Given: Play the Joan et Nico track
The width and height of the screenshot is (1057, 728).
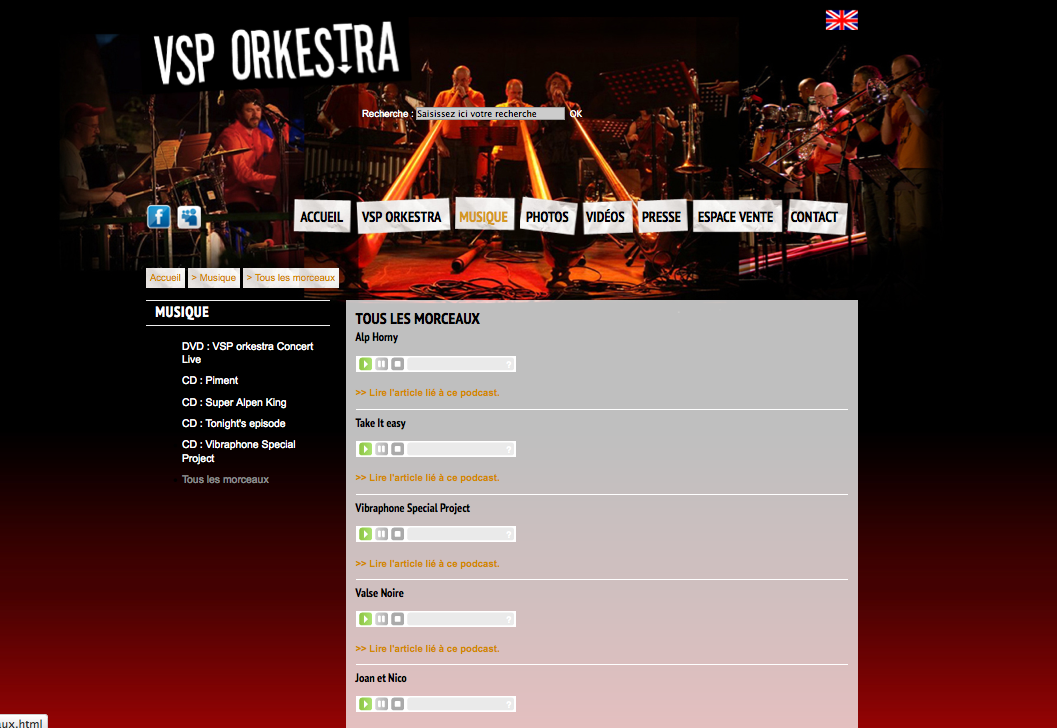Looking at the screenshot, I should click(365, 704).
